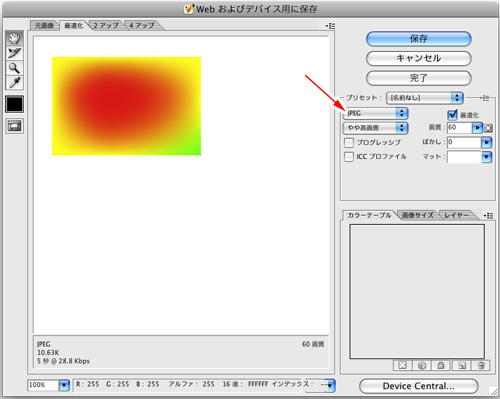500x399 pixels.
Task: Select the Slice Select tool
Action: pos(14,53)
